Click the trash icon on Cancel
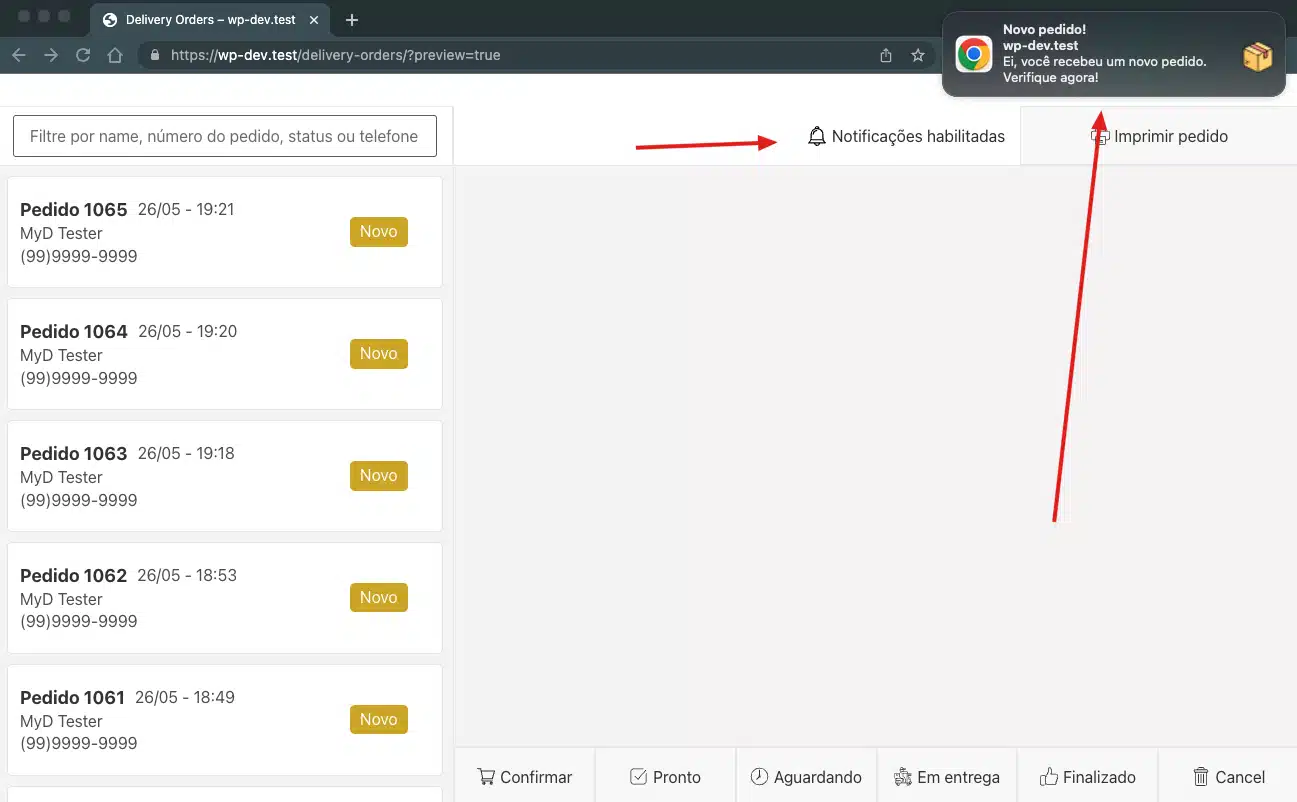 point(1201,777)
